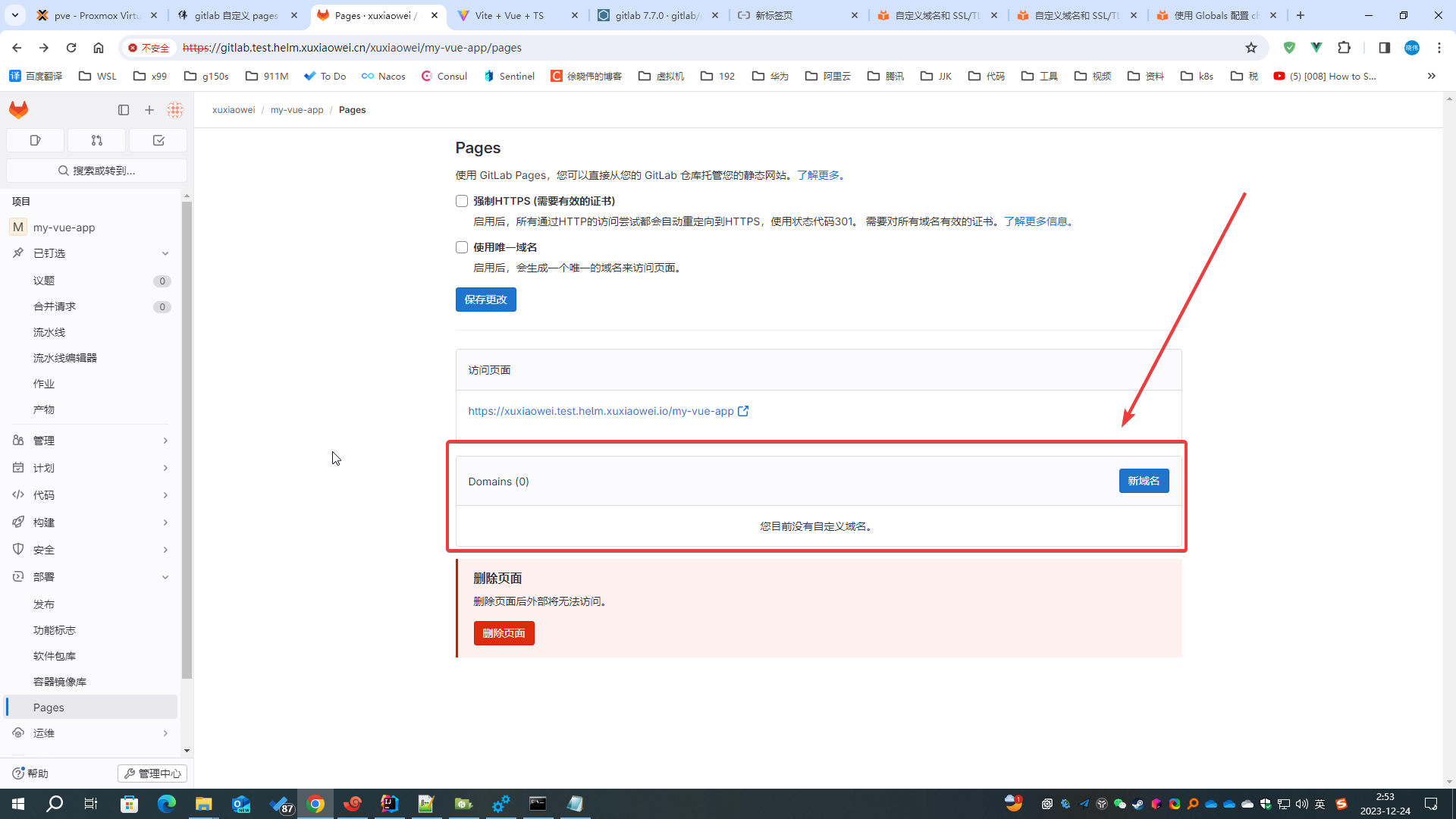The image size is (1456, 819).
Task: Open the 删除页面 delete button
Action: pyautogui.click(x=504, y=632)
